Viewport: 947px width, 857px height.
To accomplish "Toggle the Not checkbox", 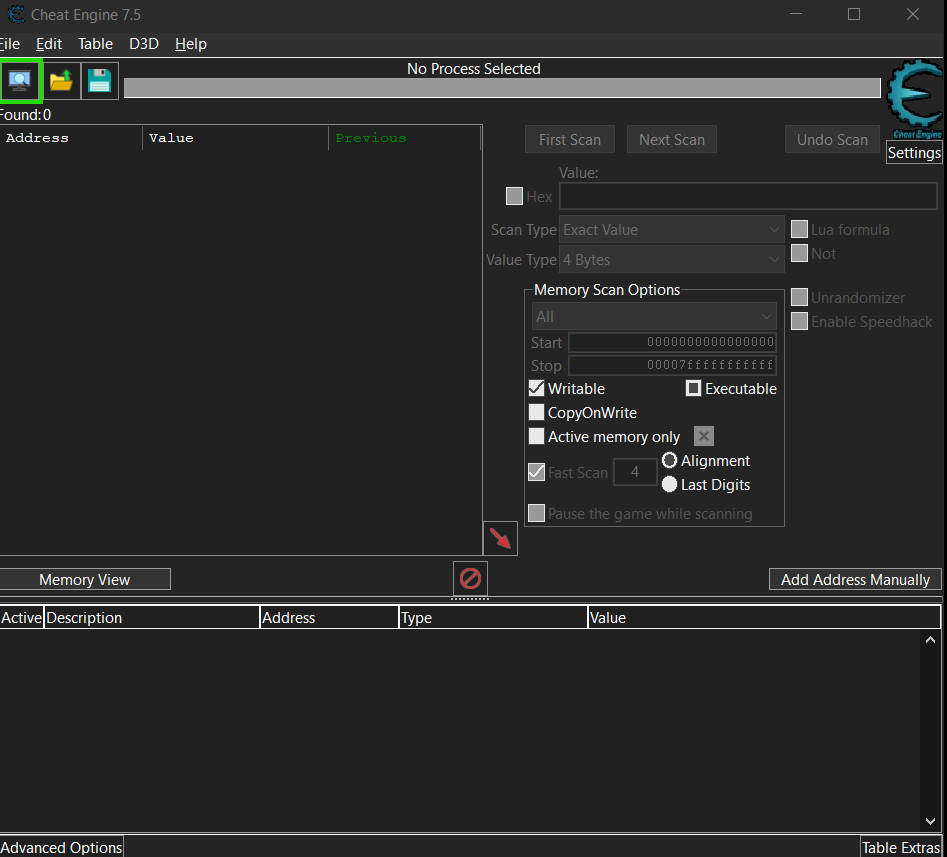I will point(800,253).
